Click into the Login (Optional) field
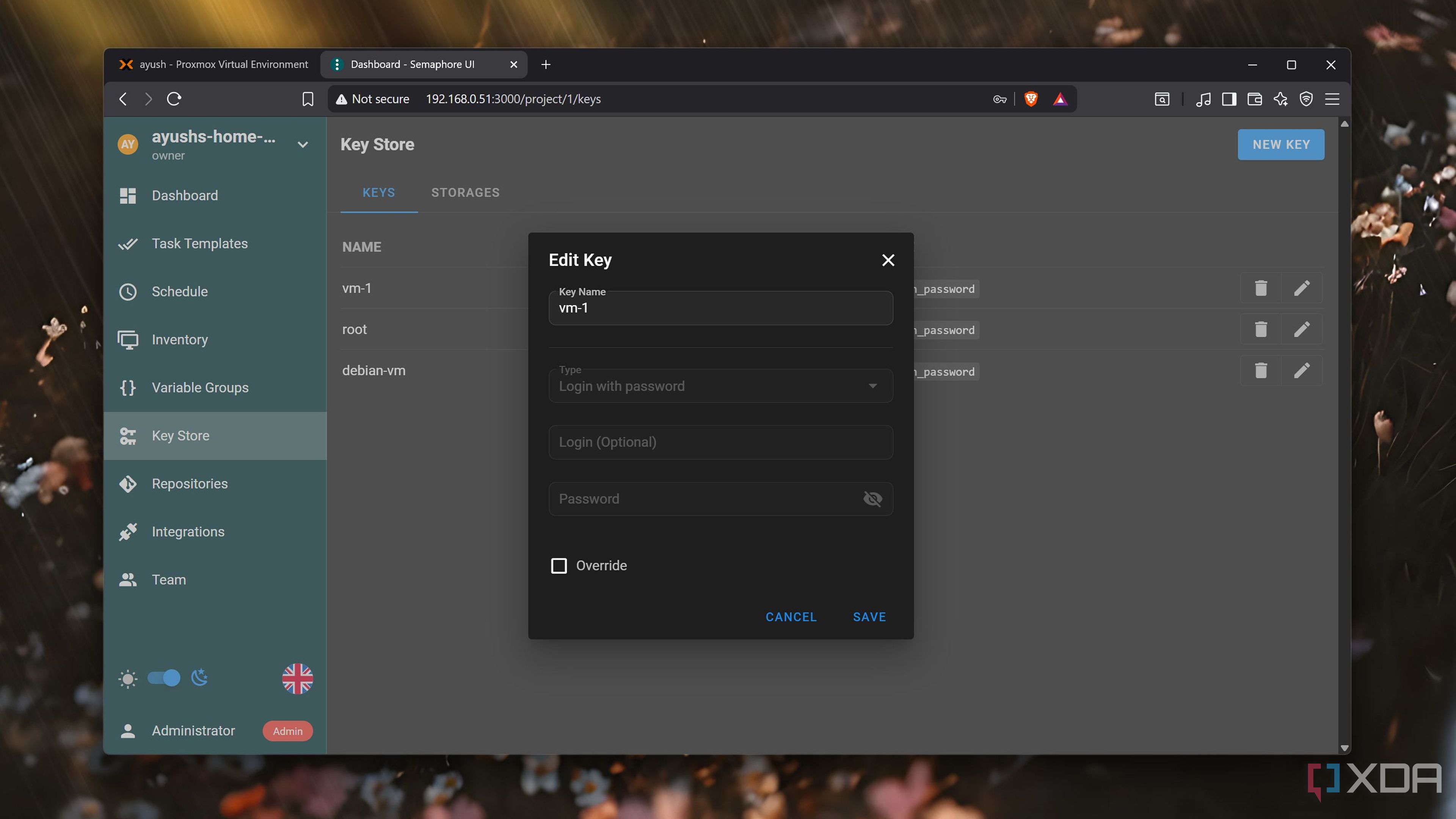 721,442
